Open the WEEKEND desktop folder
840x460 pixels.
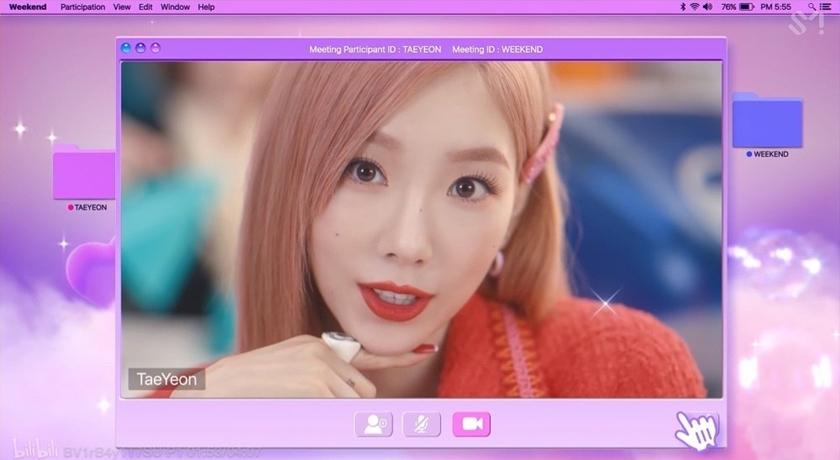(x=768, y=120)
